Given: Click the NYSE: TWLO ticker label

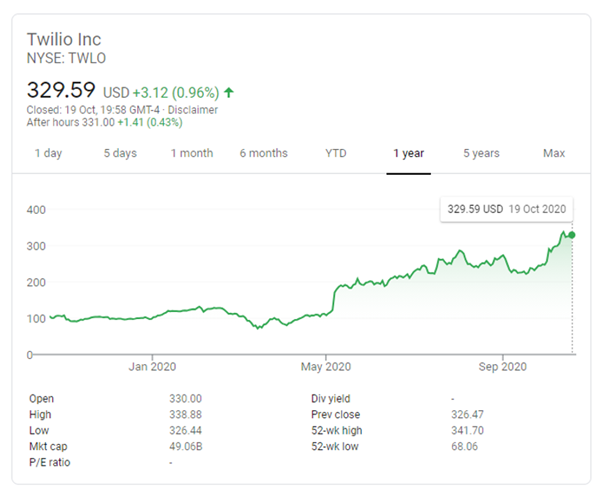Looking at the screenshot, I should click(x=65, y=59).
